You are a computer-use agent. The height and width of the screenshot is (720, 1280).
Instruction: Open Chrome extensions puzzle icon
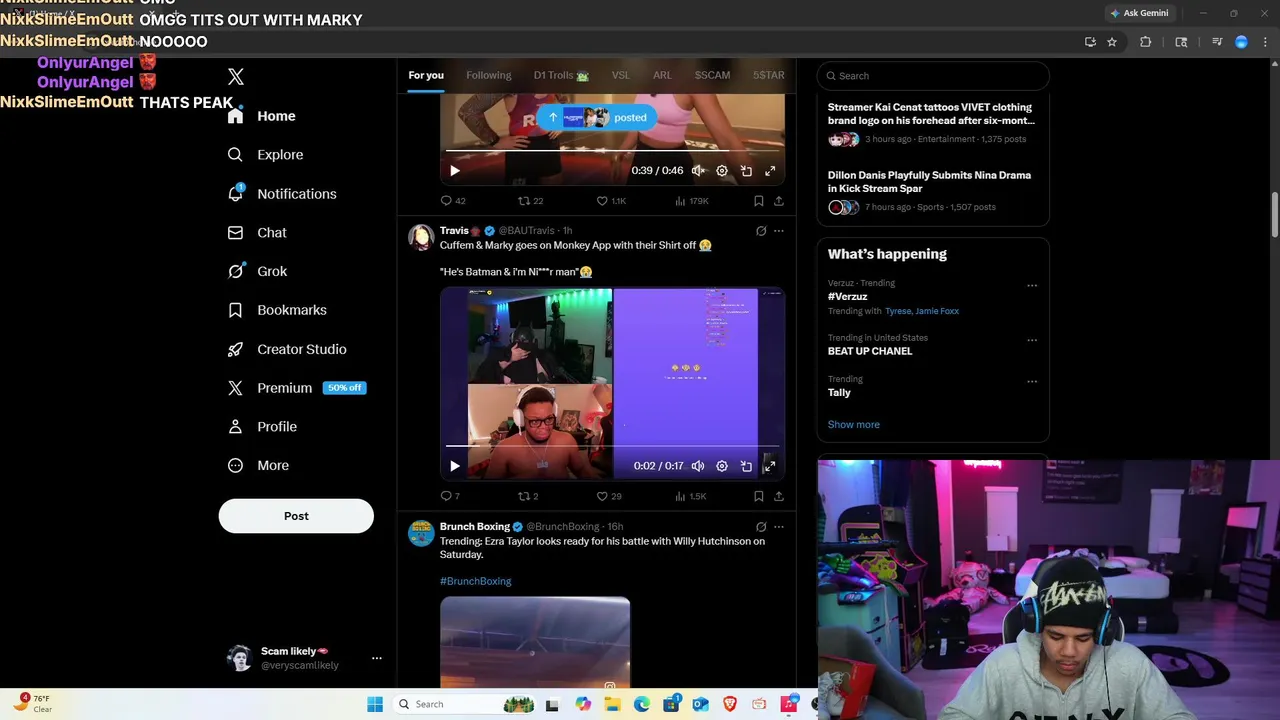point(1146,42)
